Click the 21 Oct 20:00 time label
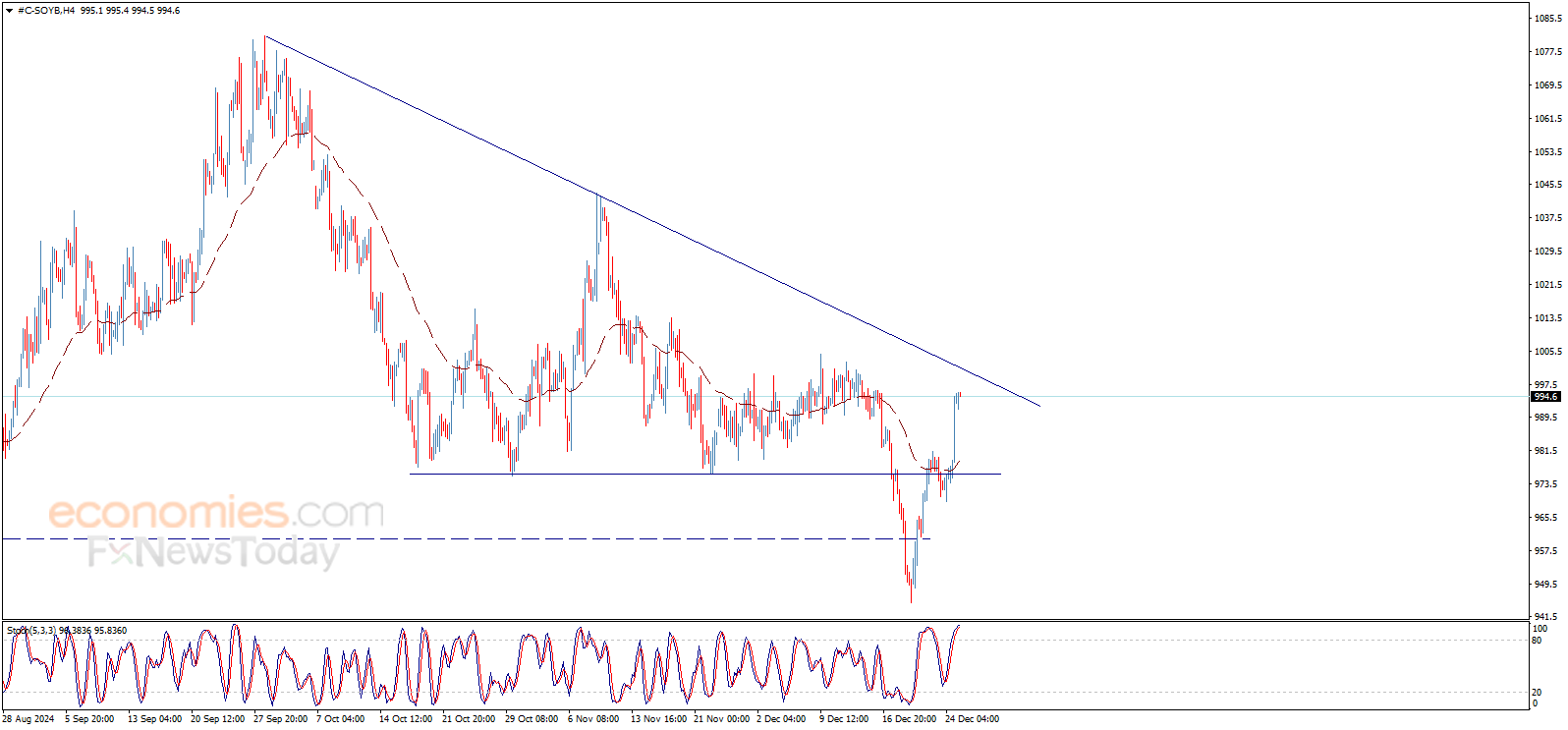This screenshot has height=730, width=1568. click(469, 719)
